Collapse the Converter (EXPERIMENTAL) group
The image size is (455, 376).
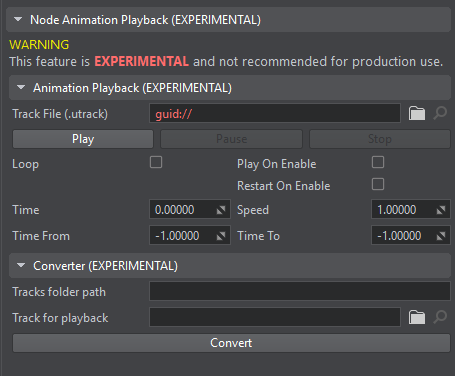pos(21,265)
